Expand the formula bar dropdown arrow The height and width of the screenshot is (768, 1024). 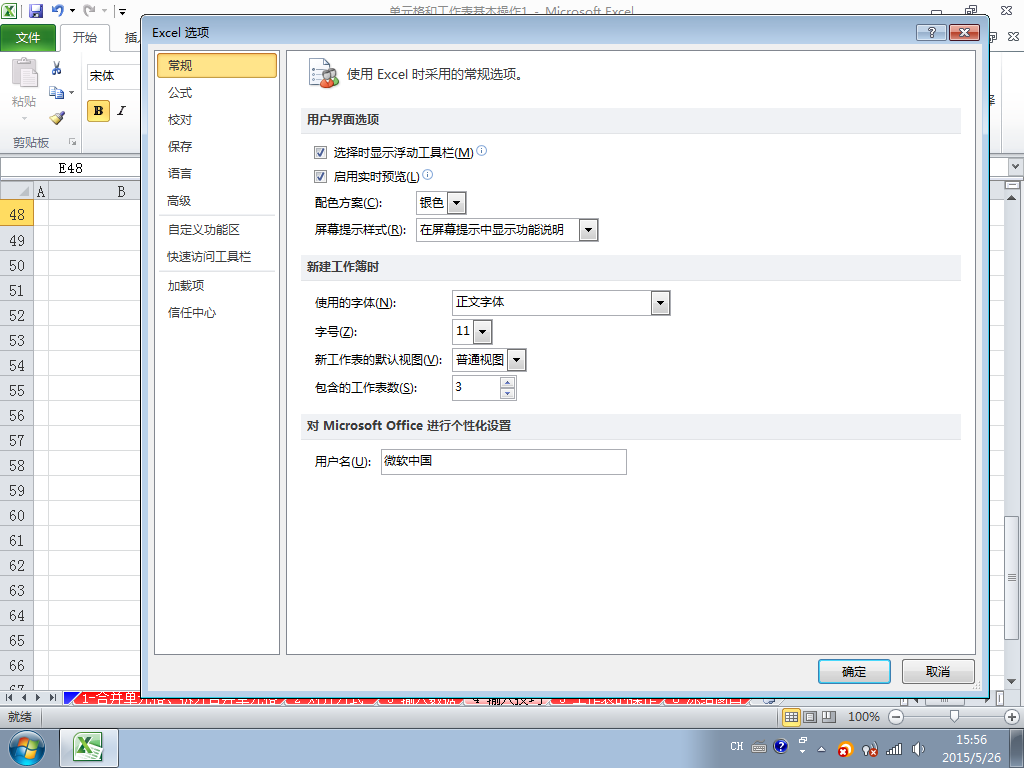click(x=1016, y=167)
